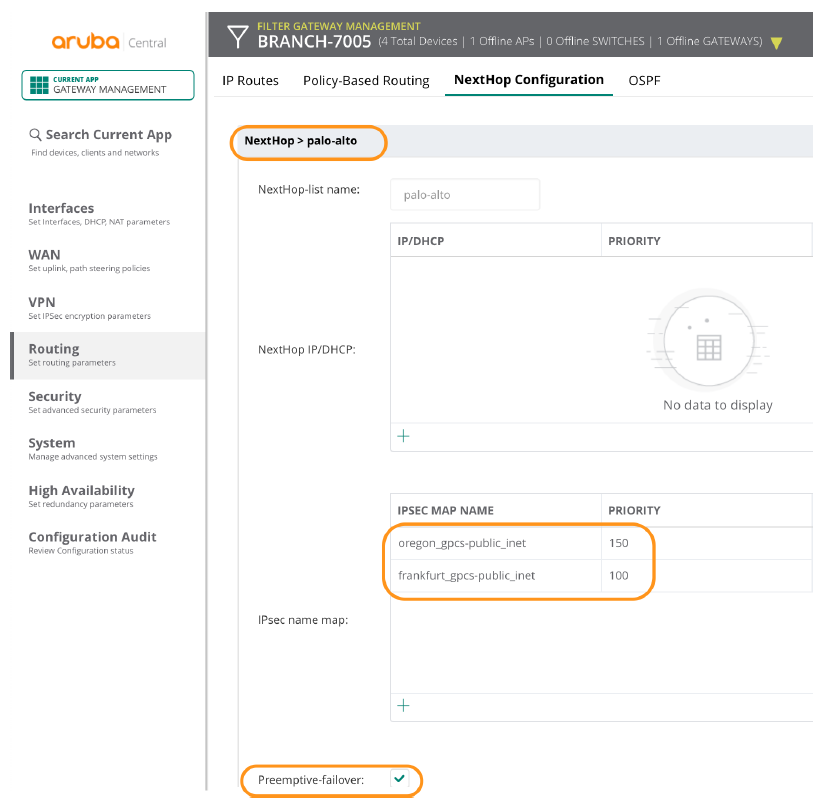Viewport: 835px width, 807px height.
Task: Switch to the IP Routes tab
Action: coord(250,80)
